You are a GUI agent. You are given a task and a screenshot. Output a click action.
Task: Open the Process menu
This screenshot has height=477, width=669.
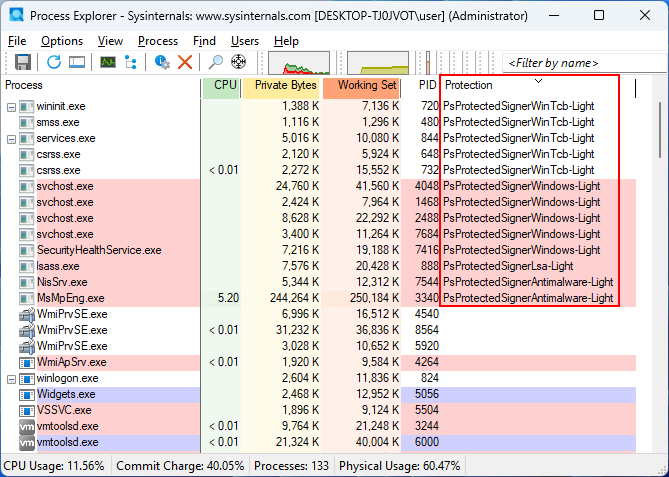(158, 41)
